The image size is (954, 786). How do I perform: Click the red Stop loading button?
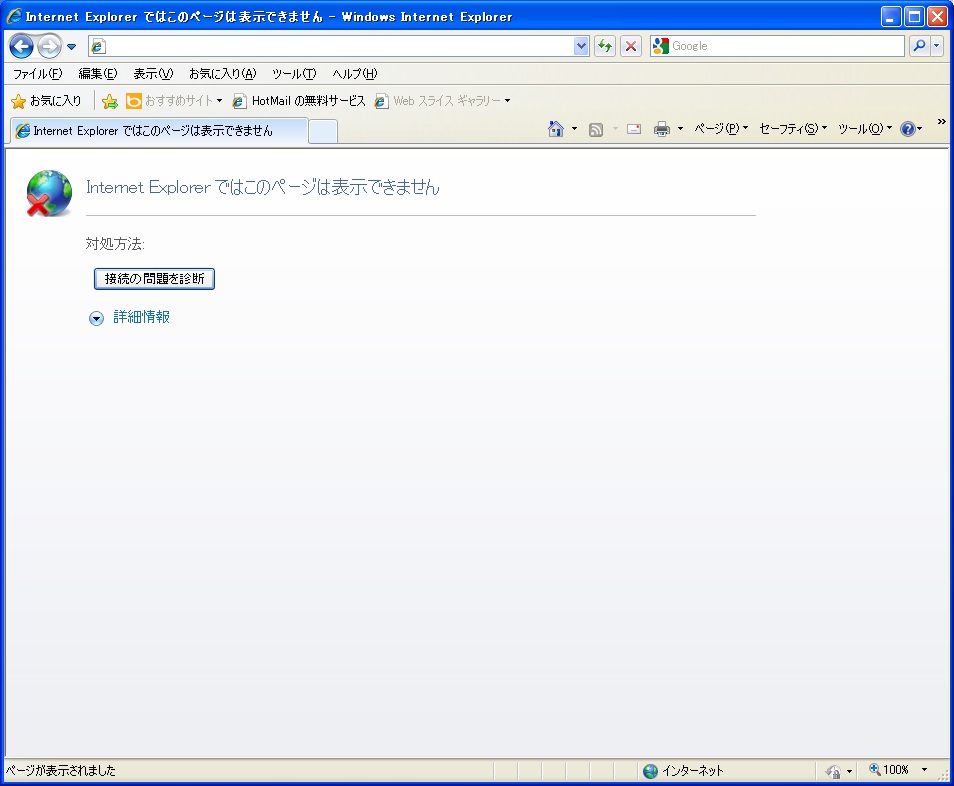(631, 46)
